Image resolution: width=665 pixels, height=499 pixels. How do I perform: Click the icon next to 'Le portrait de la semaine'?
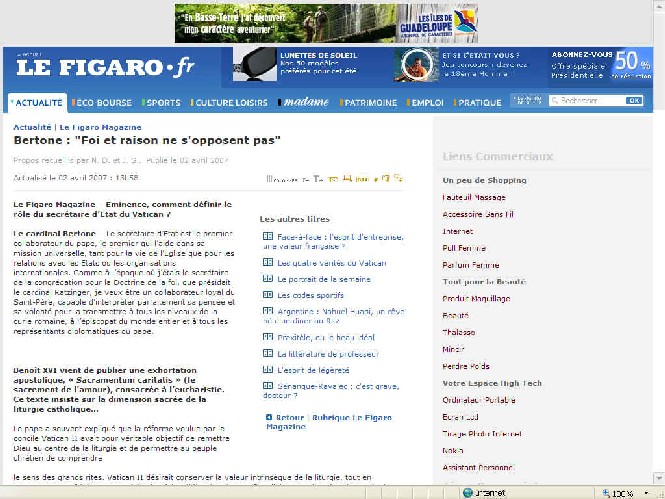[267, 278]
